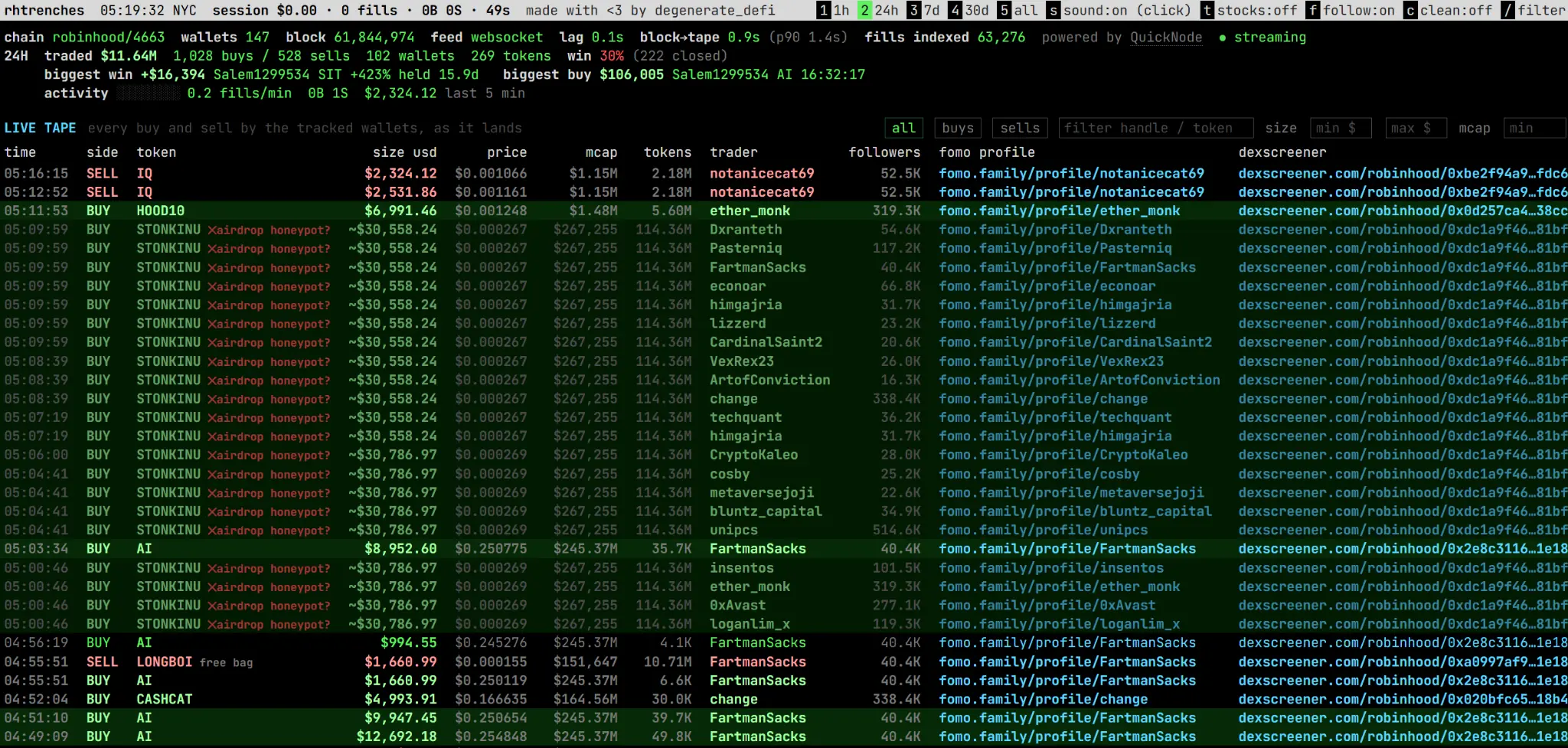Click the size usd column header

404,152
